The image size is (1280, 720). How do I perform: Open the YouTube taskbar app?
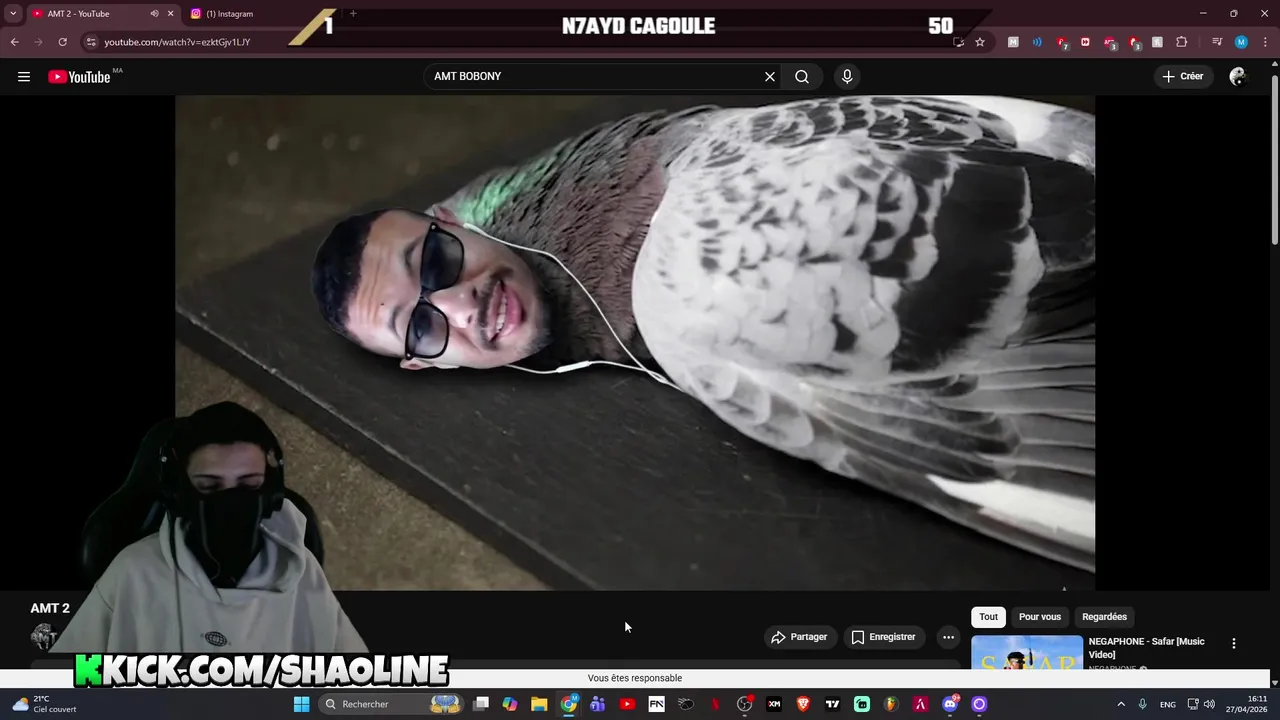(627, 704)
